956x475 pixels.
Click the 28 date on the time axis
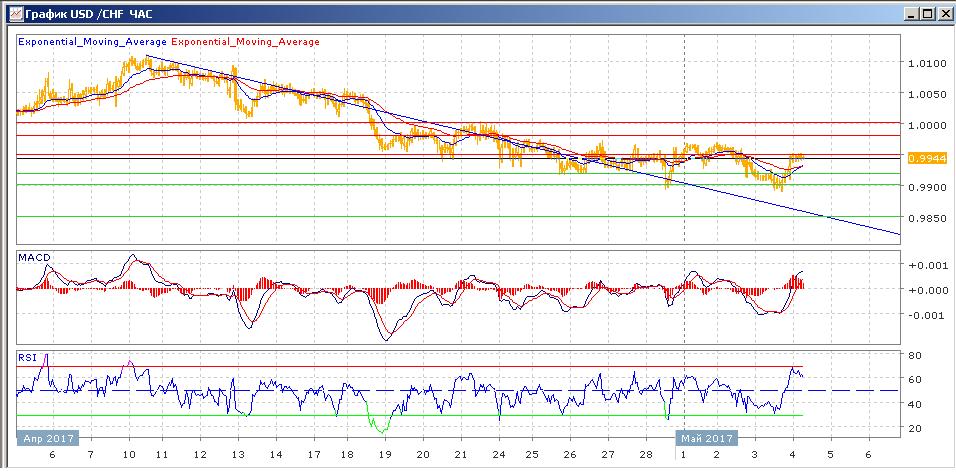[x=644, y=453]
